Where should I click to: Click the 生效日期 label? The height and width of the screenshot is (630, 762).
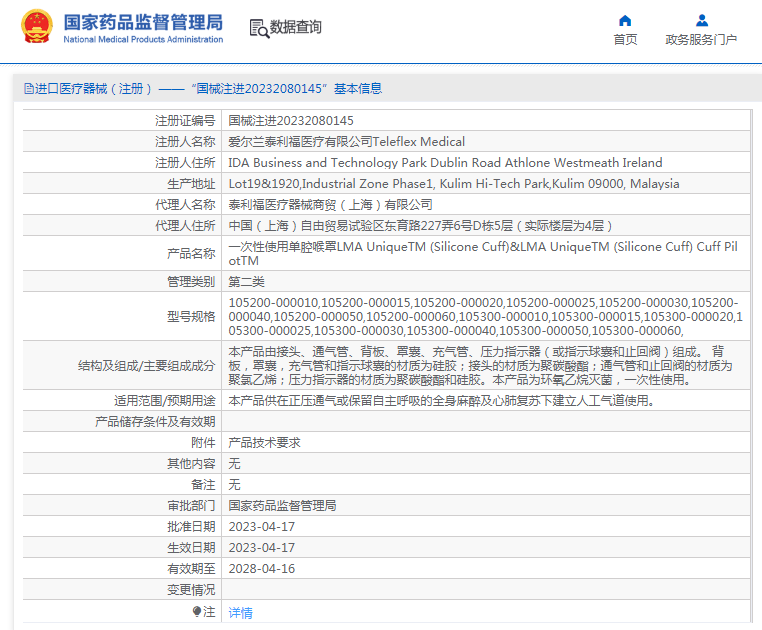point(191,547)
